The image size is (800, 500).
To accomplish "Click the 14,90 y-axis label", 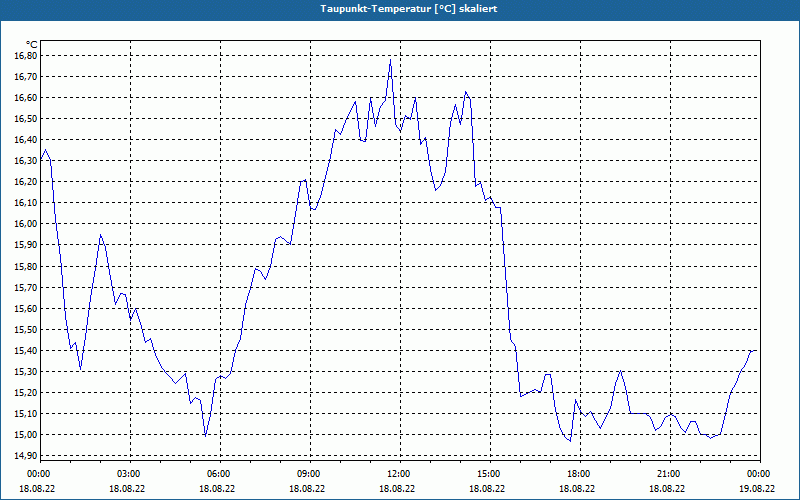I will [x=27, y=456].
